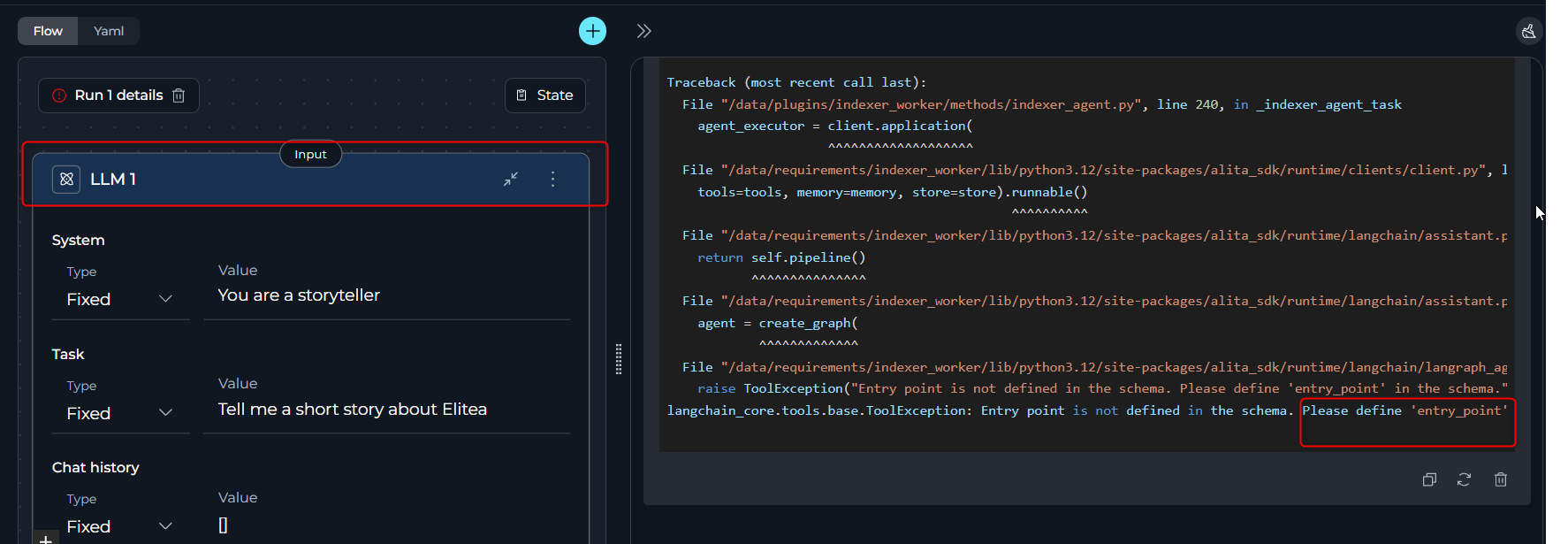1568x544 pixels.
Task: Click the plus add node button
Action: (592, 31)
